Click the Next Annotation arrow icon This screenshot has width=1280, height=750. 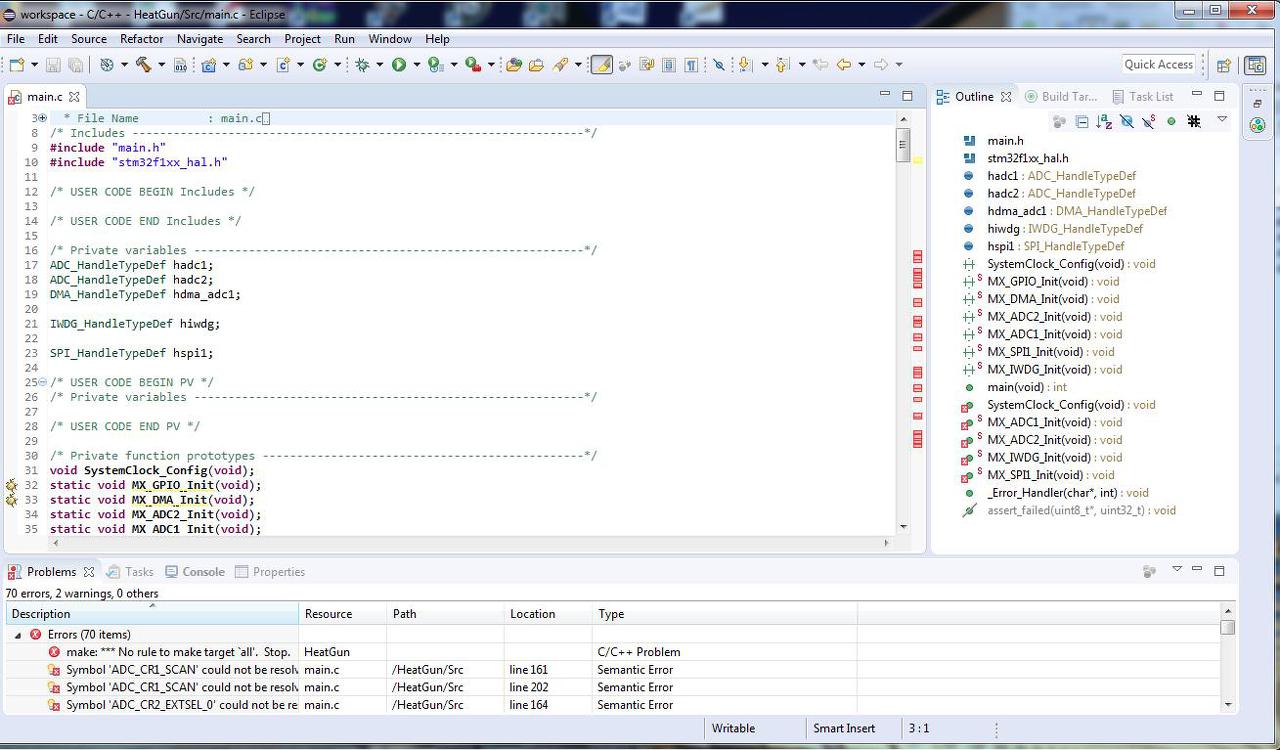tap(745, 65)
